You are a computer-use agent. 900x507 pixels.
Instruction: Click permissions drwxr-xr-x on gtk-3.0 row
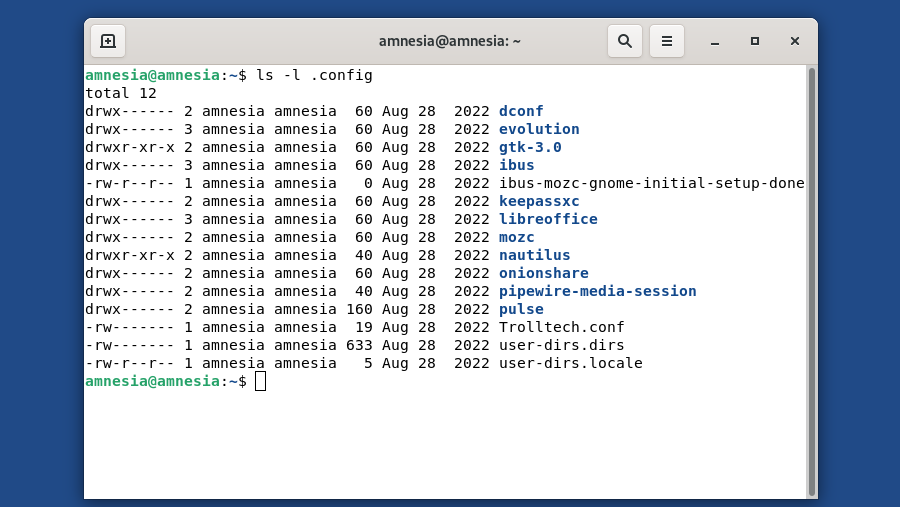(130, 147)
